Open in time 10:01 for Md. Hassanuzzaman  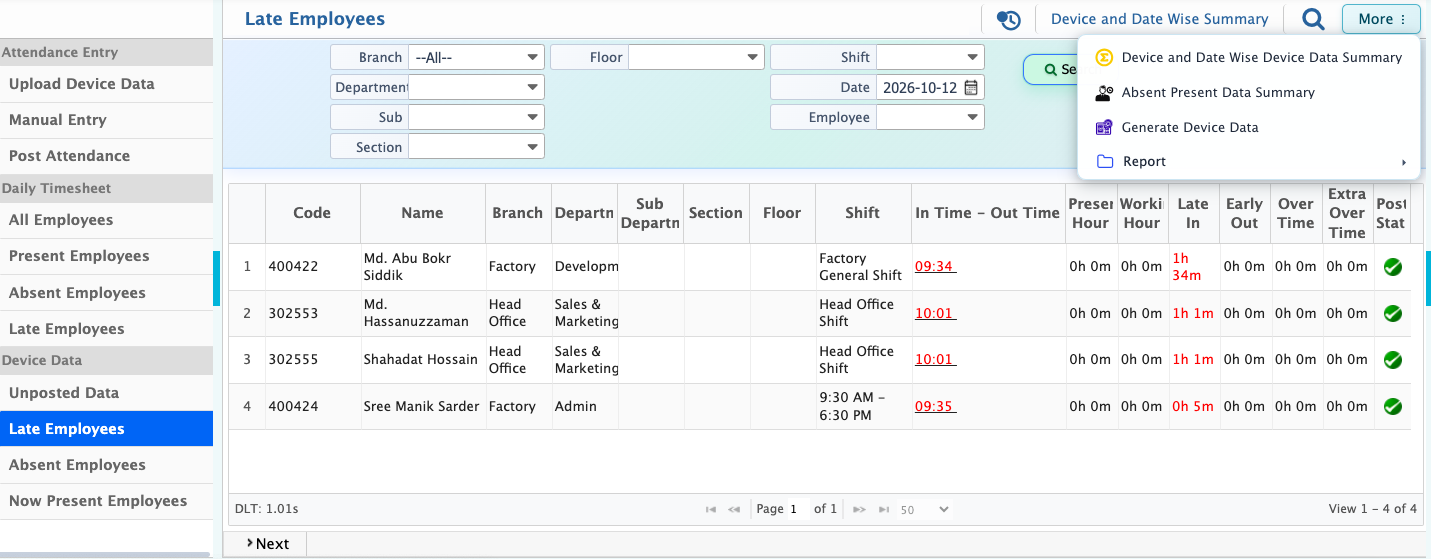pos(935,313)
